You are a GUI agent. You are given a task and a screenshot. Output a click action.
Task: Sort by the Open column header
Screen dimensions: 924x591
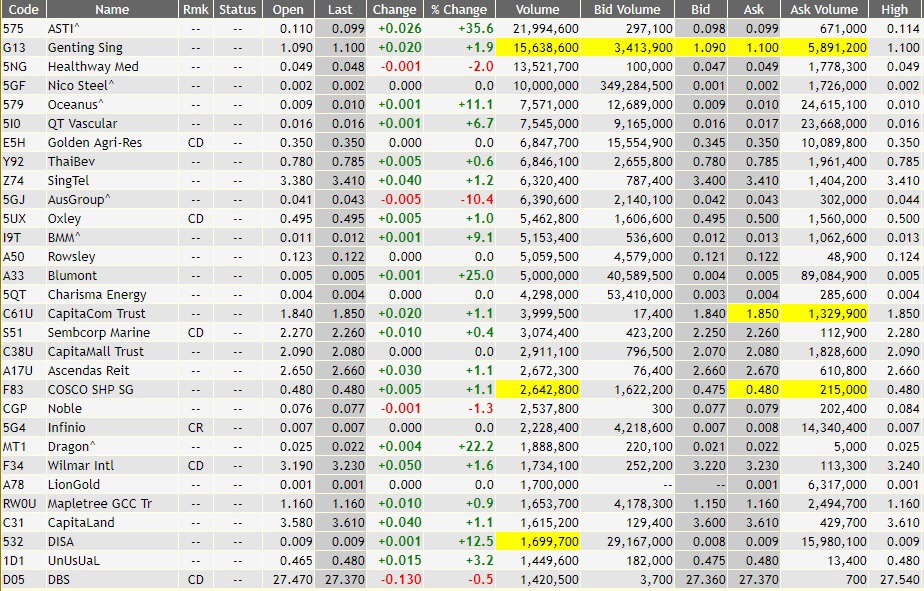tap(288, 9)
